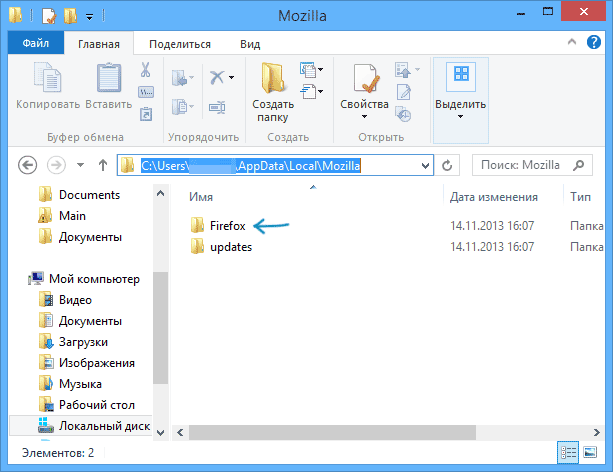Screen dimensions: 613x472
Task: Switch to Details view in status bar
Action: pyautogui.click(x=568, y=453)
